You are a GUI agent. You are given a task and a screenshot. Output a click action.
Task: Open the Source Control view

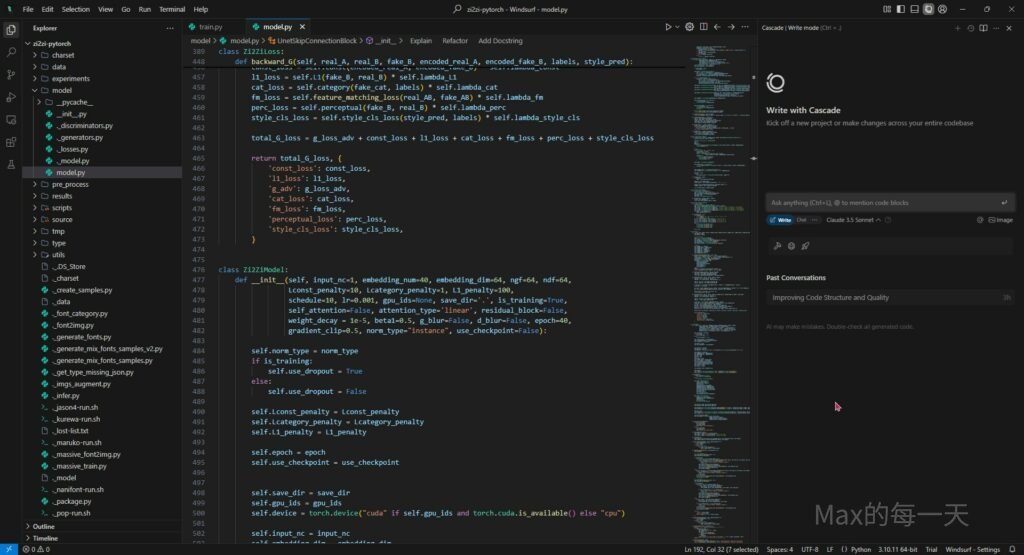pyautogui.click(x=11, y=75)
